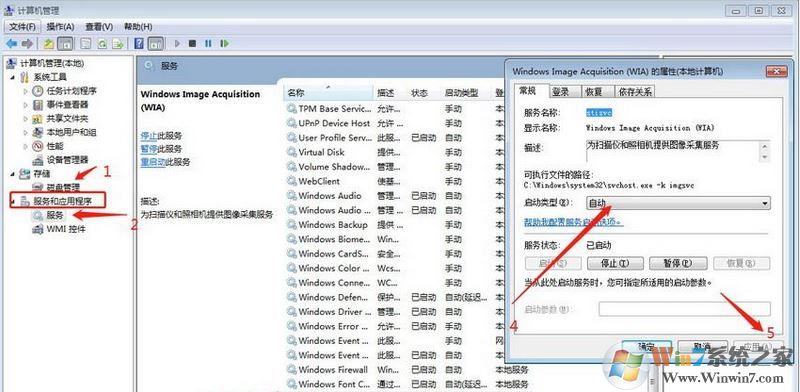Click the green Refresh toolbar icon

click(102, 44)
